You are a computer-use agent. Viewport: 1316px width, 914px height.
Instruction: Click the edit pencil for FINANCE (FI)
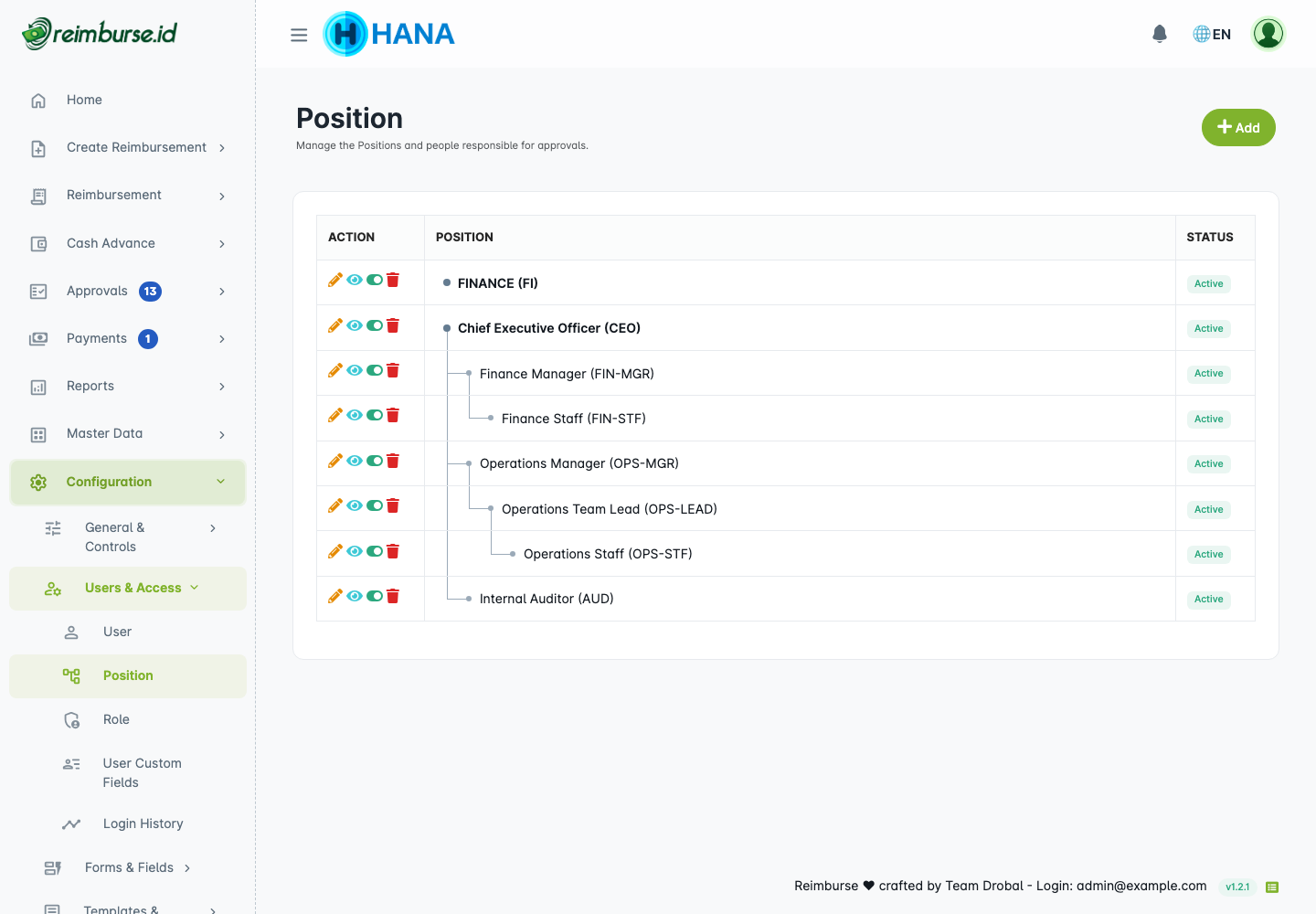335,280
